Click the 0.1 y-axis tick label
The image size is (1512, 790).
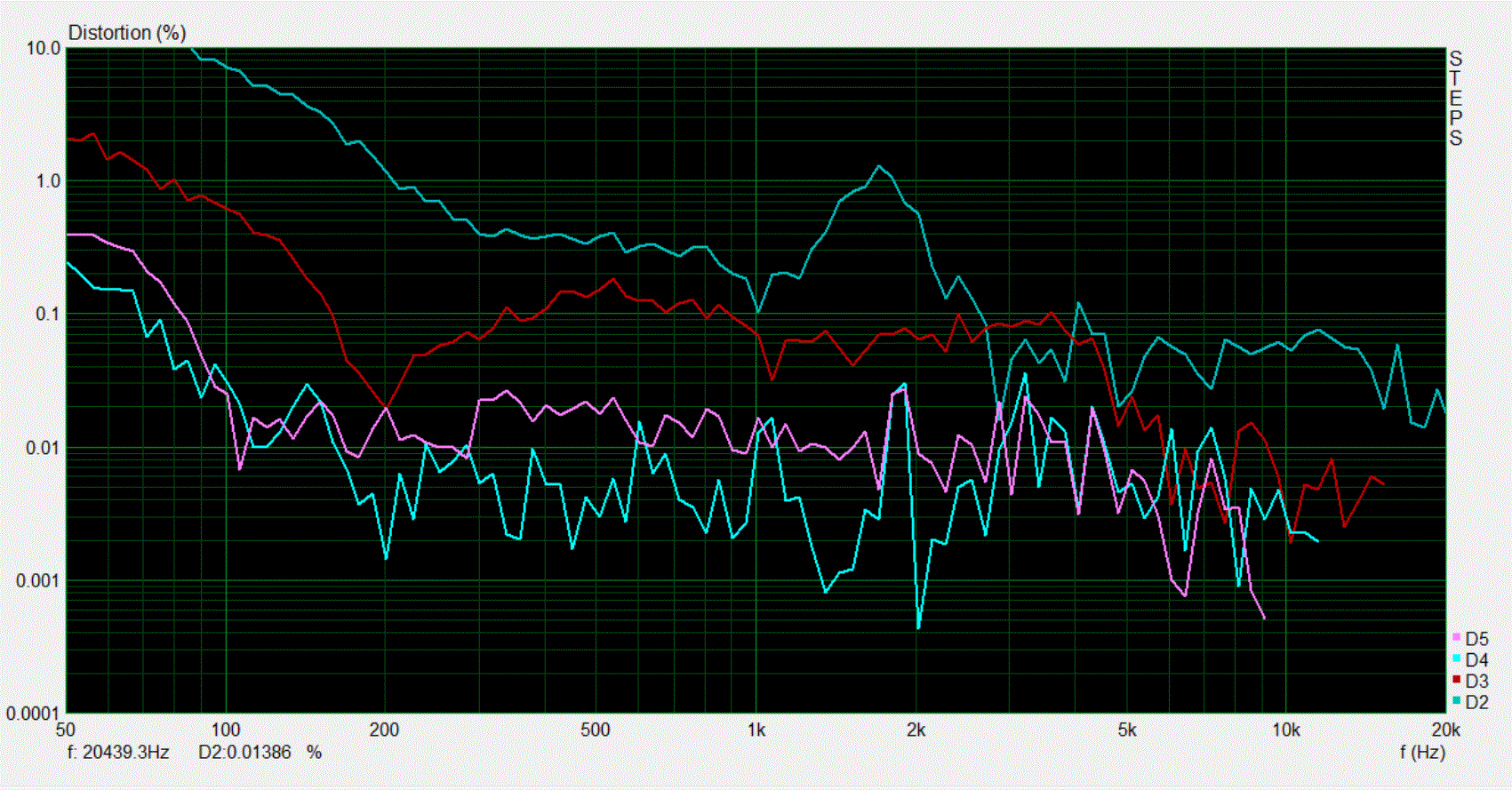[x=48, y=315]
